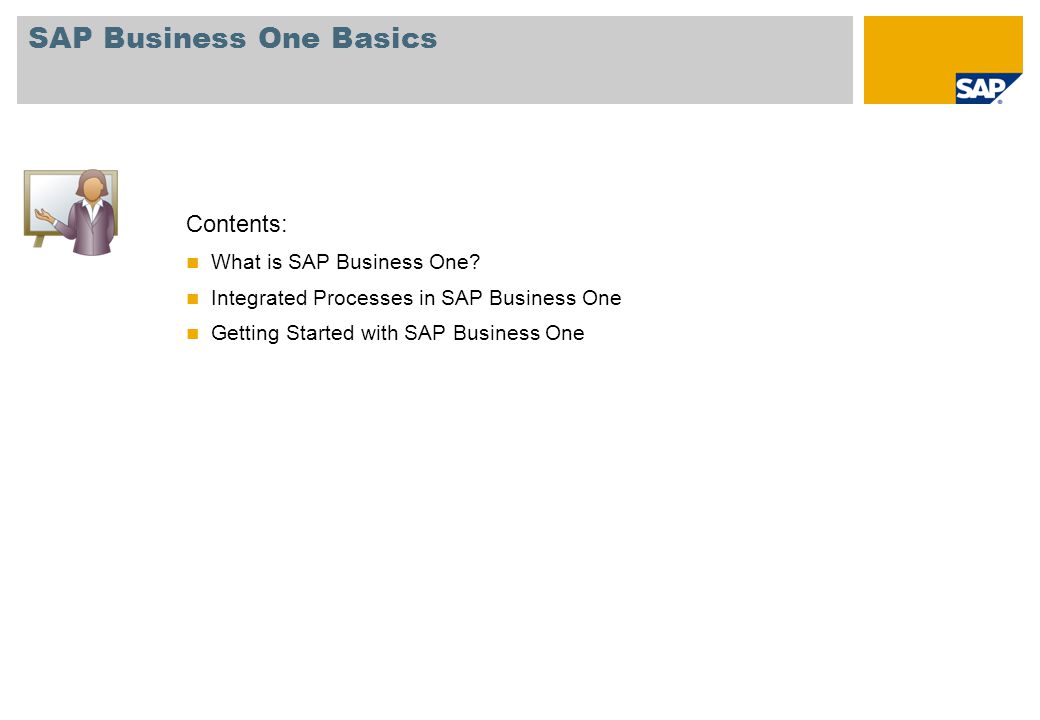Click the word 'Basics' in the title
The image size is (1040, 720).
pos(385,38)
